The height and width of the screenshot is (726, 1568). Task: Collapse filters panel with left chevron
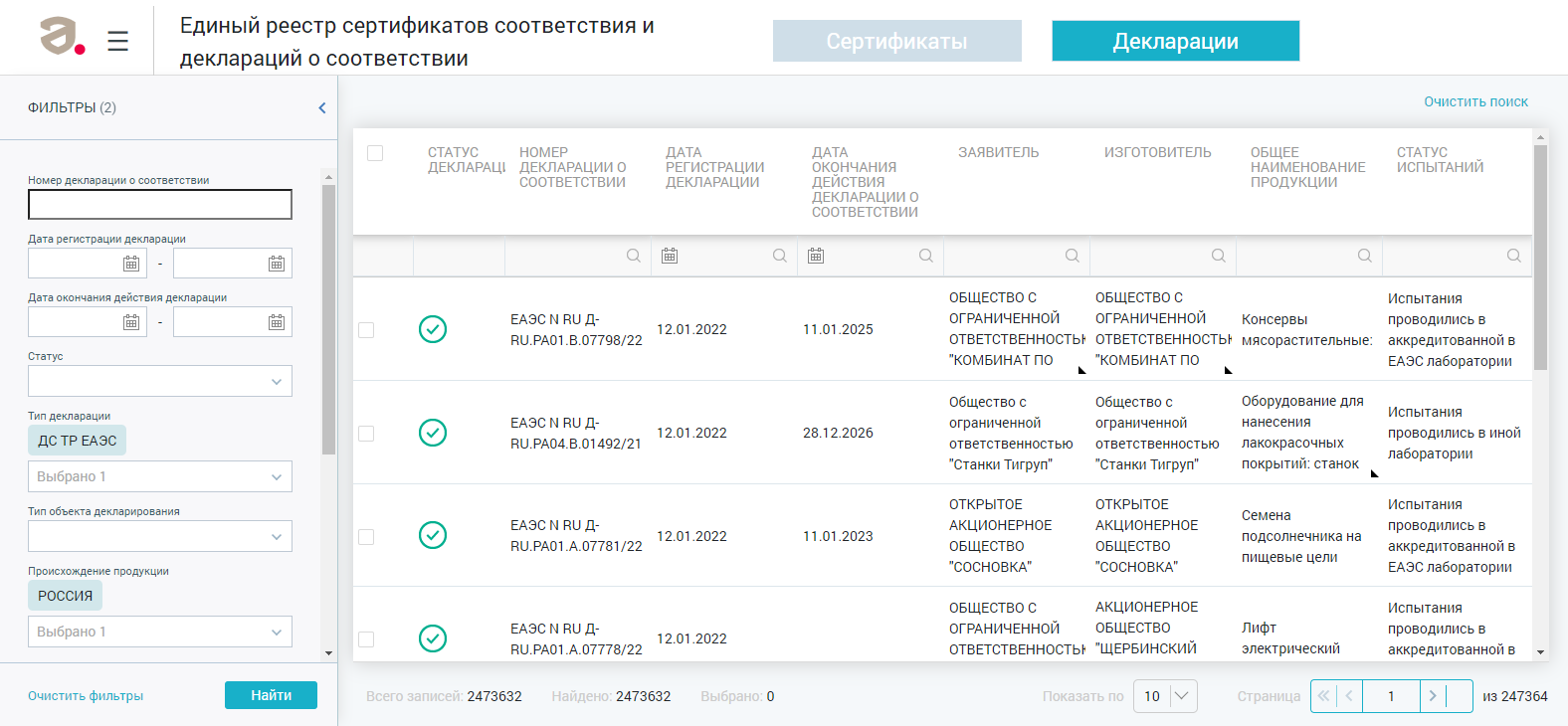click(321, 107)
